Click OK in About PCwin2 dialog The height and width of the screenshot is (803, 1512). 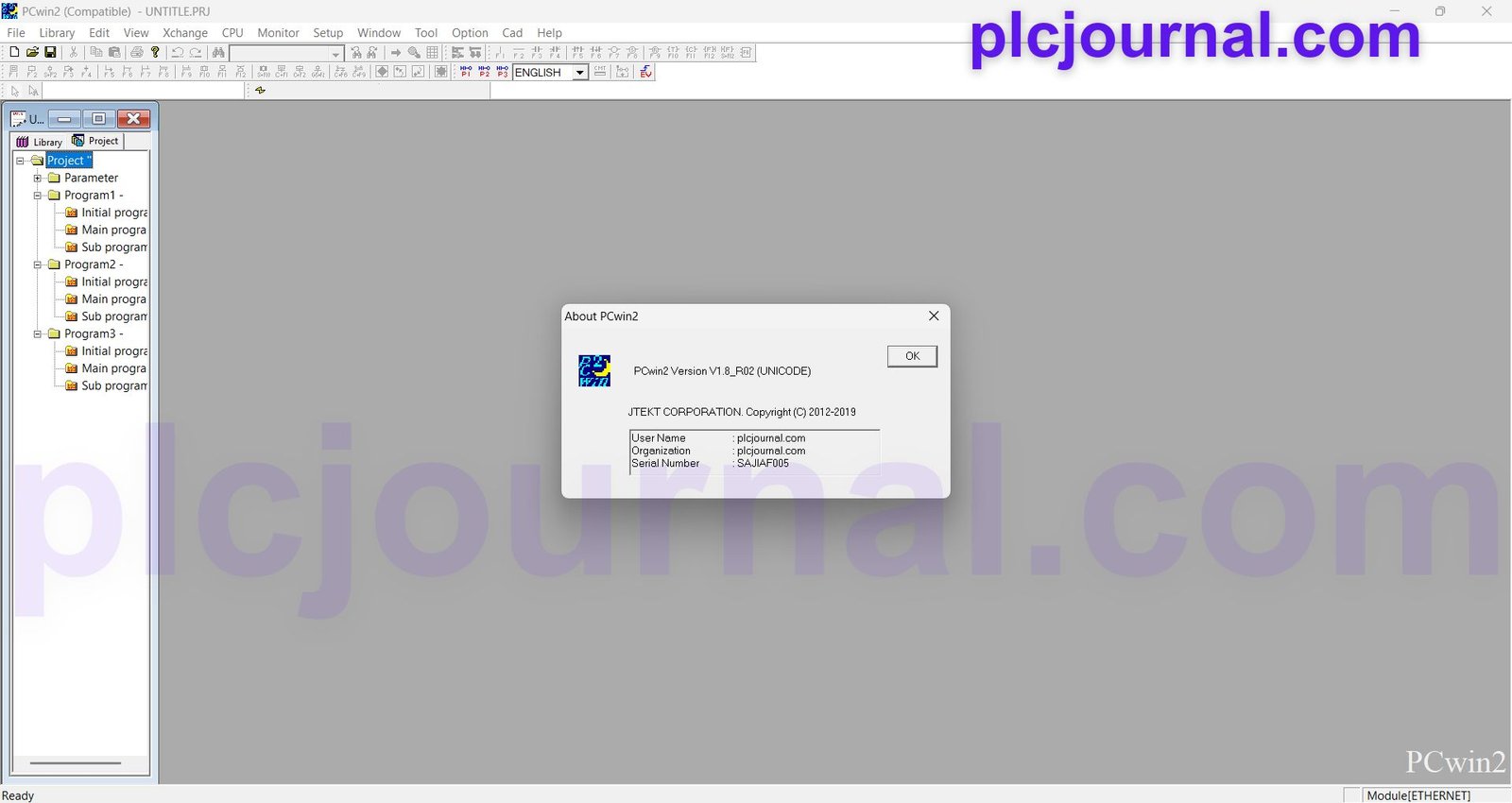[912, 356]
